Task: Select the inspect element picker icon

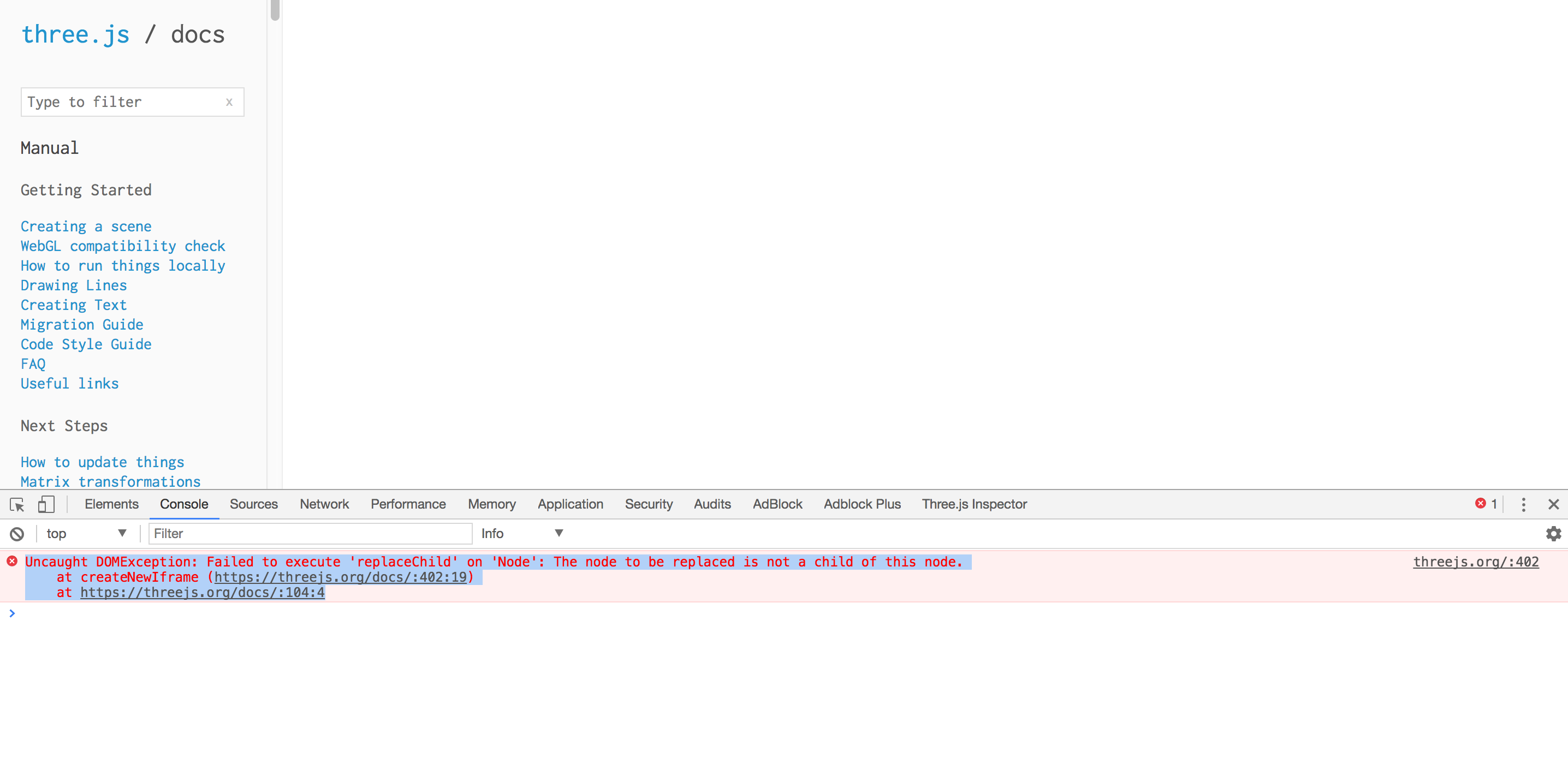Action: coord(17,504)
